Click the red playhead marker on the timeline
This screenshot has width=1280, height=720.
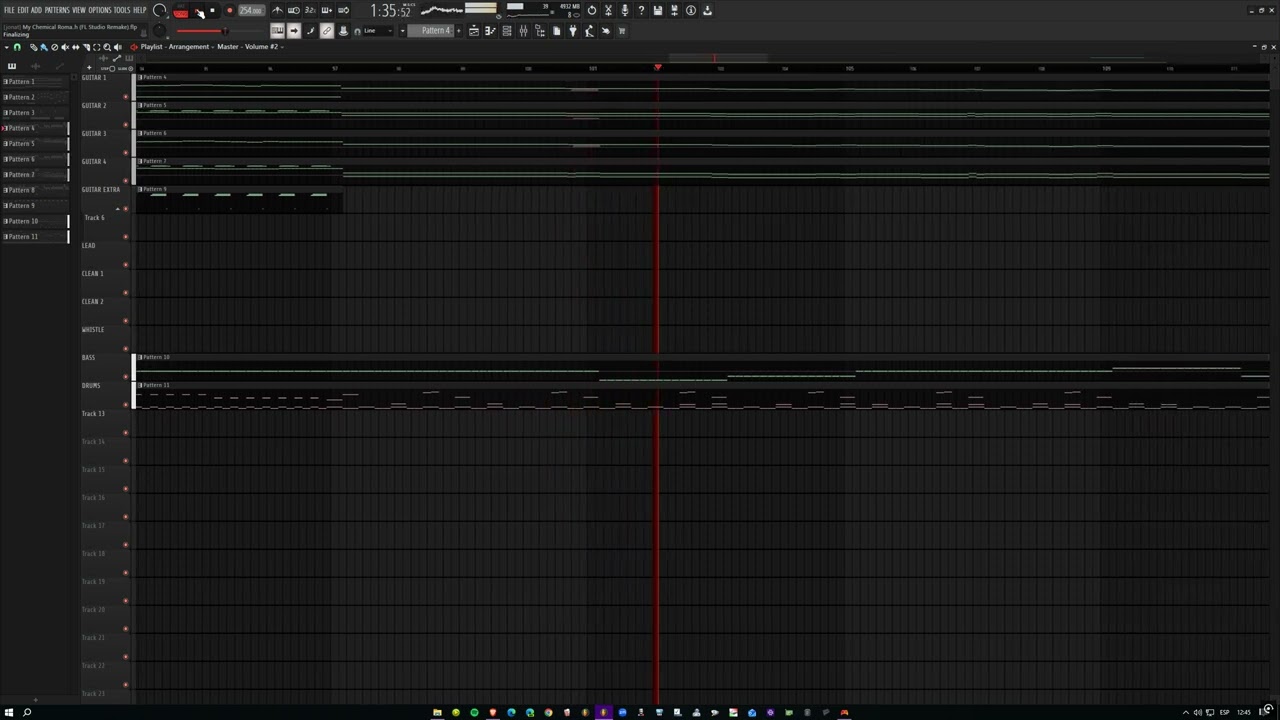click(x=657, y=67)
